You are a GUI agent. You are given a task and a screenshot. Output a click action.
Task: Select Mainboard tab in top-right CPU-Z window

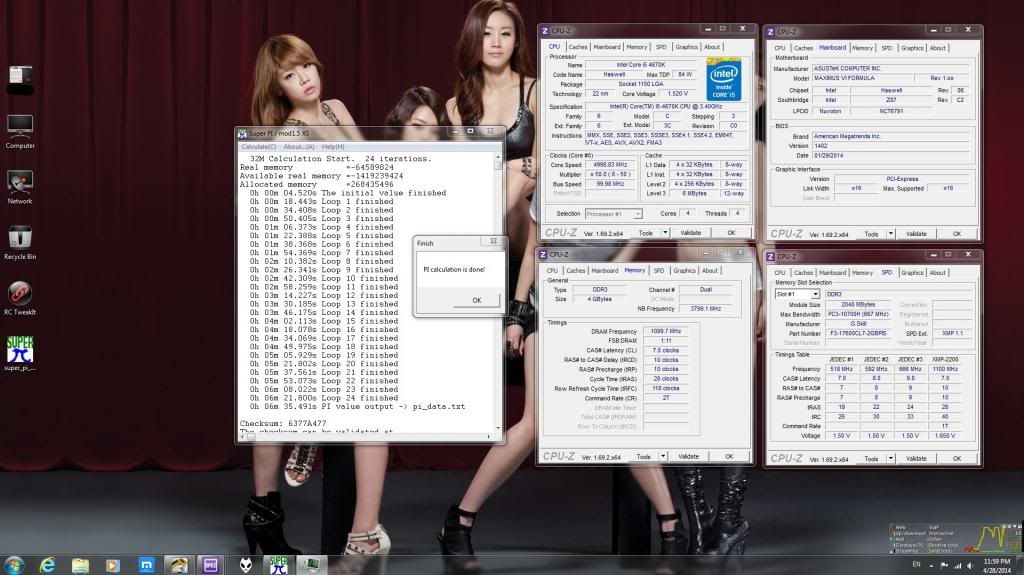(x=832, y=48)
